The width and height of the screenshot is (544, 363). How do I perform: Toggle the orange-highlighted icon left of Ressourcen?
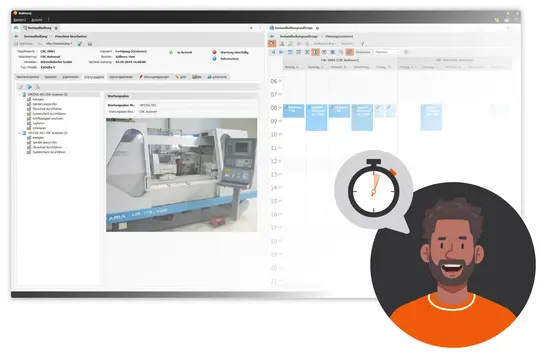click(349, 52)
